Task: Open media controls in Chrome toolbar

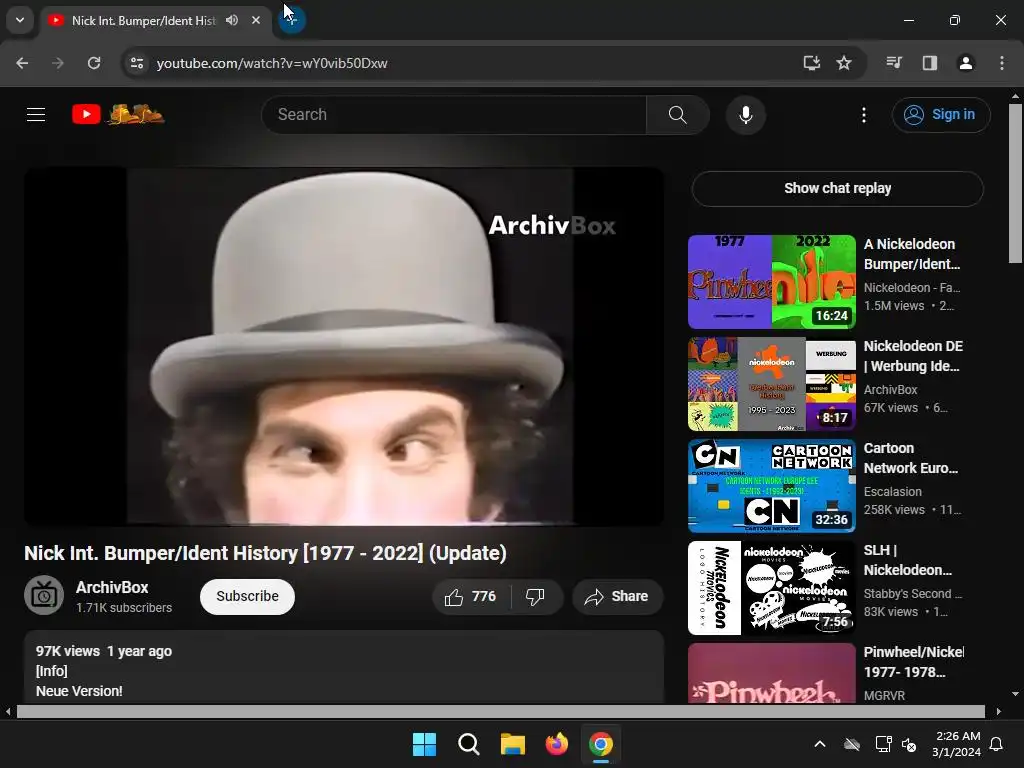Action: click(x=894, y=63)
